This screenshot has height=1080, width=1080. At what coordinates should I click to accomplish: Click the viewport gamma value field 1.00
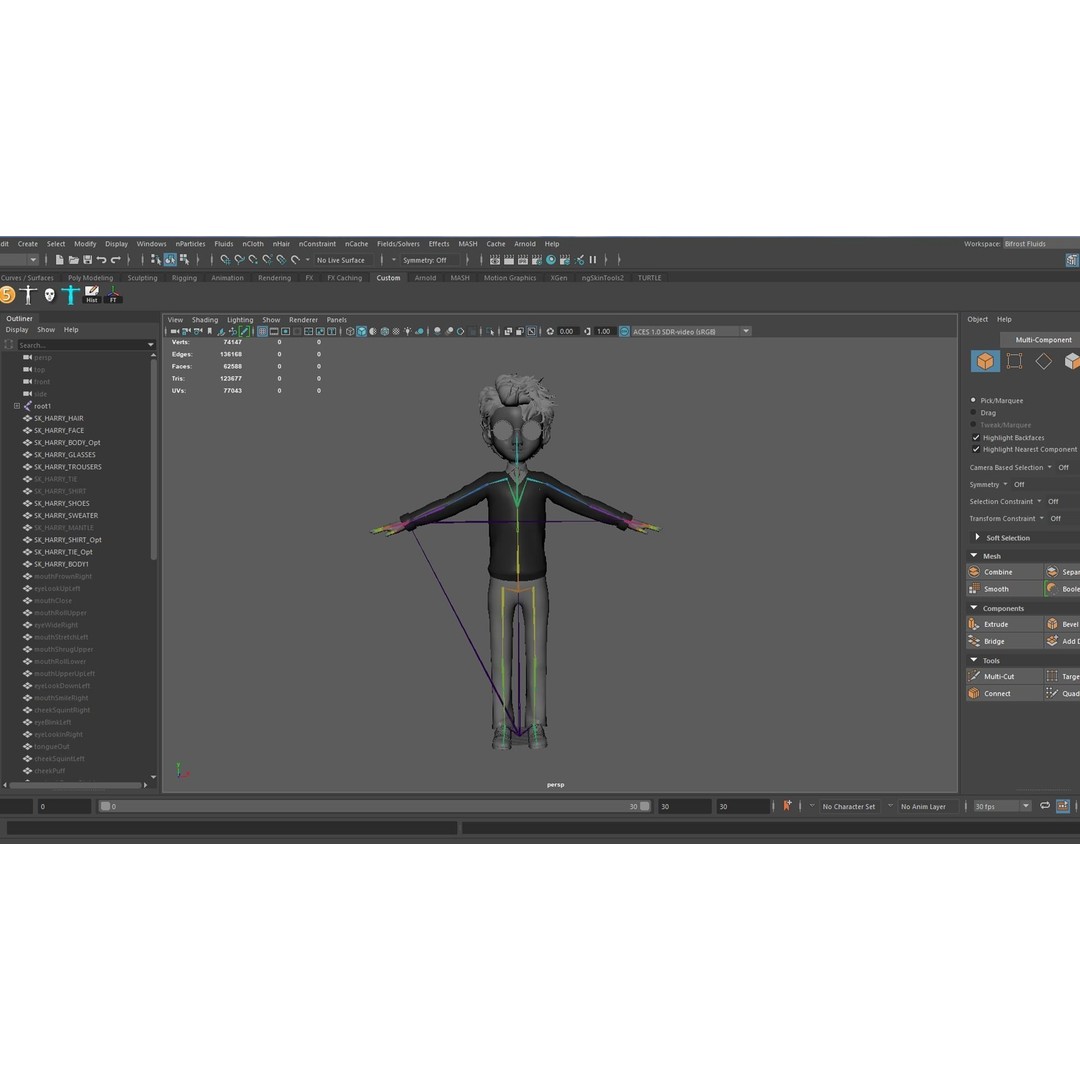(x=603, y=331)
